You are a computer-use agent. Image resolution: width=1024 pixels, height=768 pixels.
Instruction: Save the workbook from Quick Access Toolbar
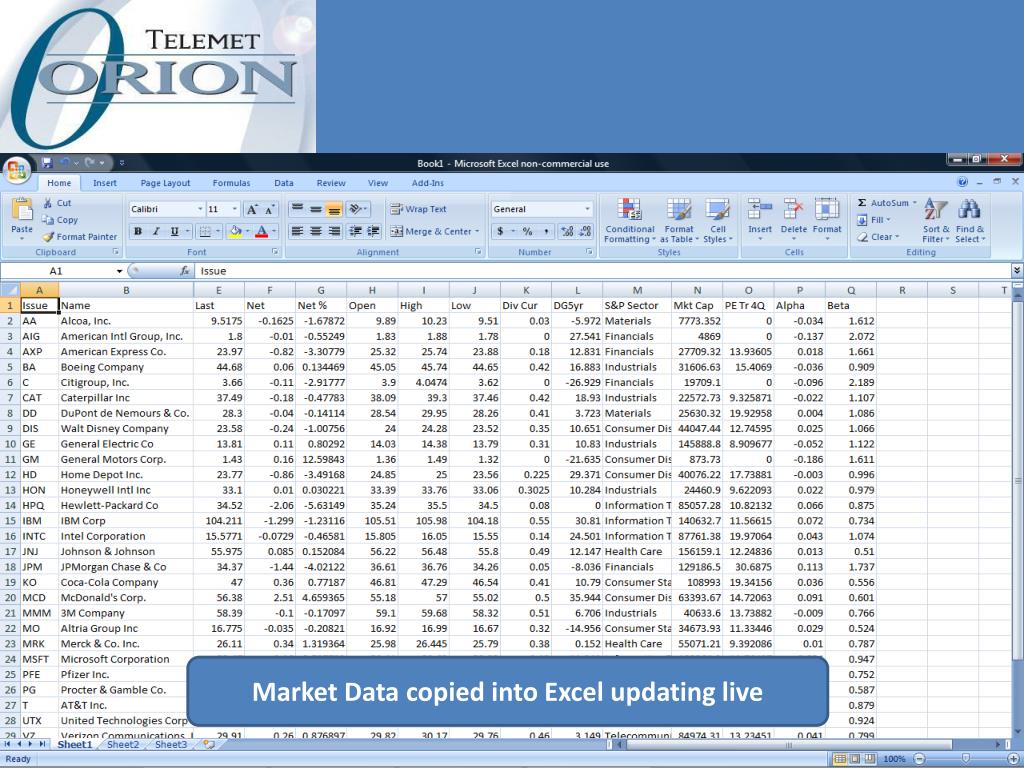[x=47, y=163]
